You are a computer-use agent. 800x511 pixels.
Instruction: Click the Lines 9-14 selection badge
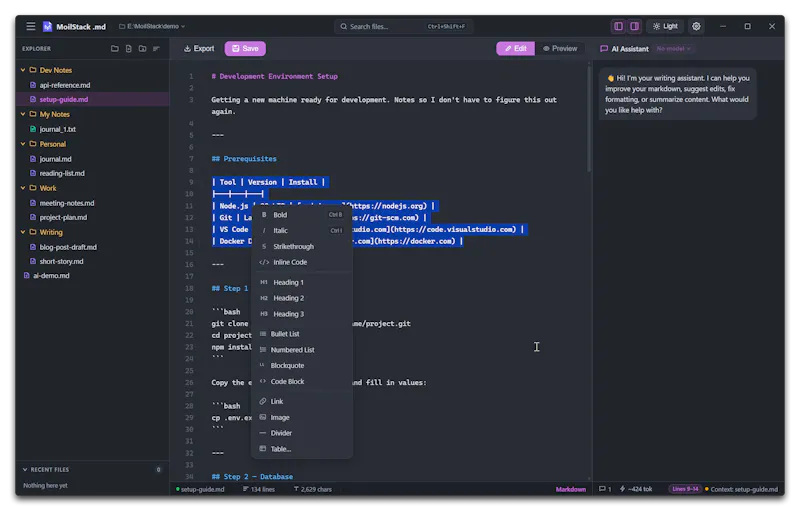click(685, 489)
